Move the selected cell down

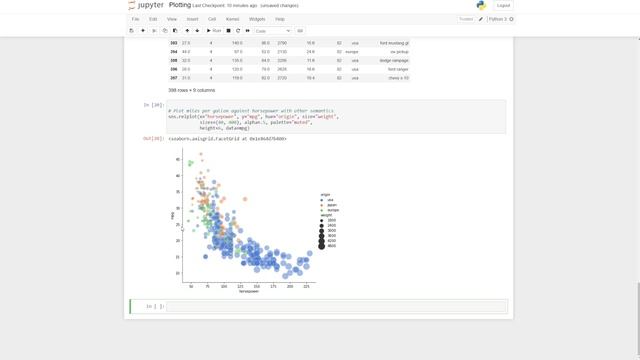click(197, 31)
